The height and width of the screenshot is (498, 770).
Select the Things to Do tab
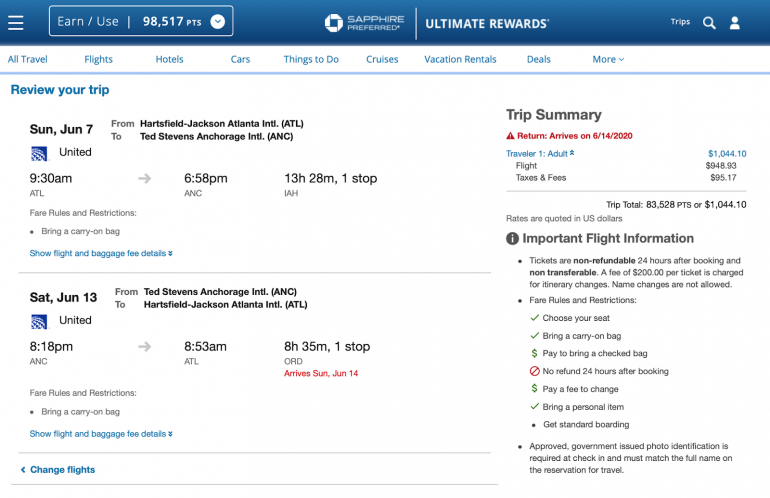pyautogui.click(x=311, y=59)
